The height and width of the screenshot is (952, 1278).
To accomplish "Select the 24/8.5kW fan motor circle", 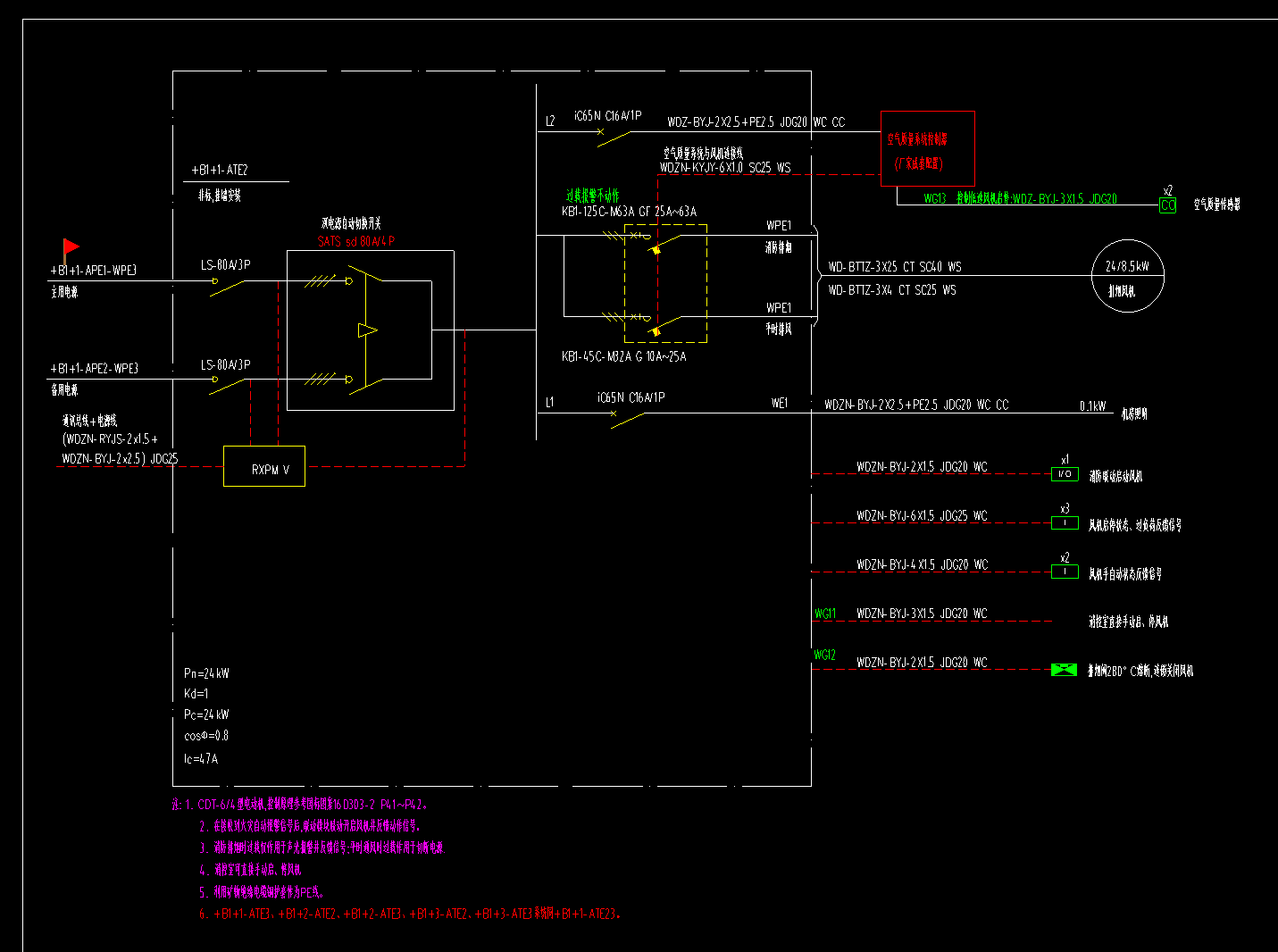I will (x=1128, y=276).
